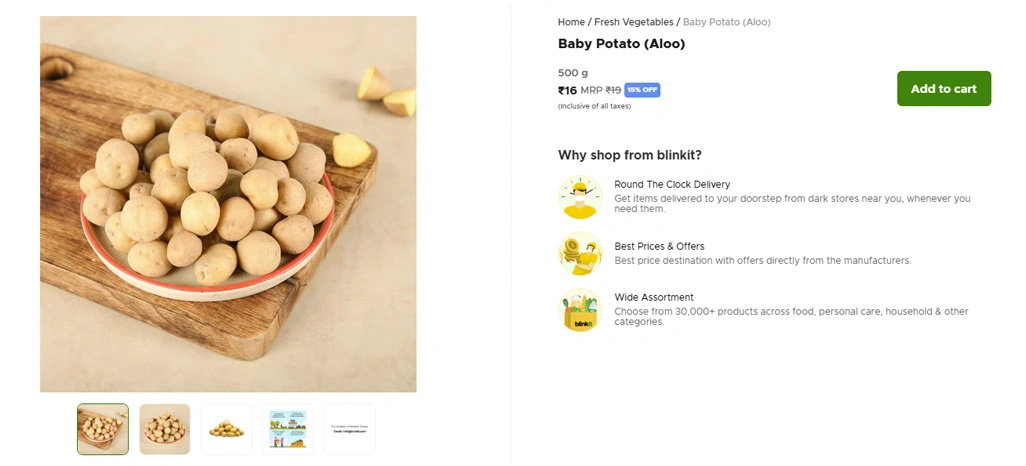Open Fresh Vegetables breadcrumb link

pyautogui.click(x=634, y=22)
